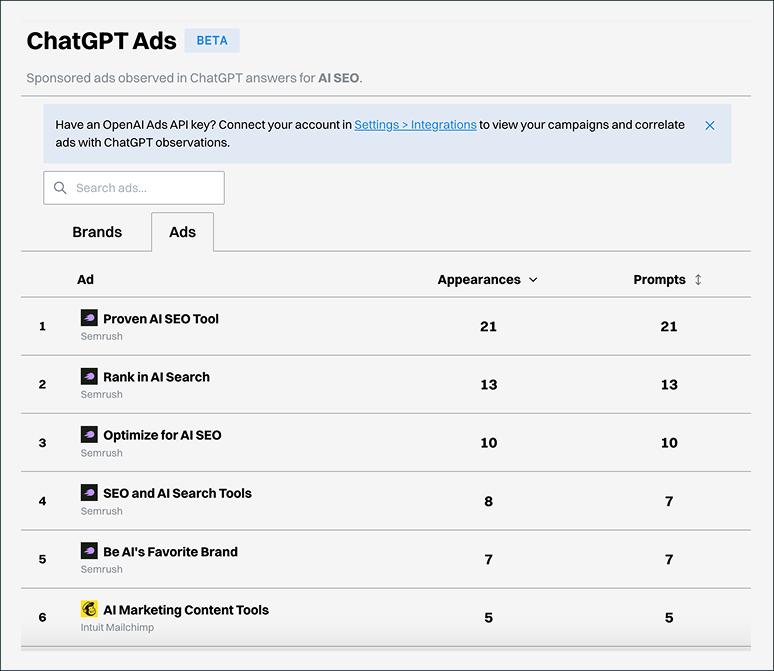Click the magnifier icon in search box
Screen dimensions: 774x671
click(x=60, y=188)
